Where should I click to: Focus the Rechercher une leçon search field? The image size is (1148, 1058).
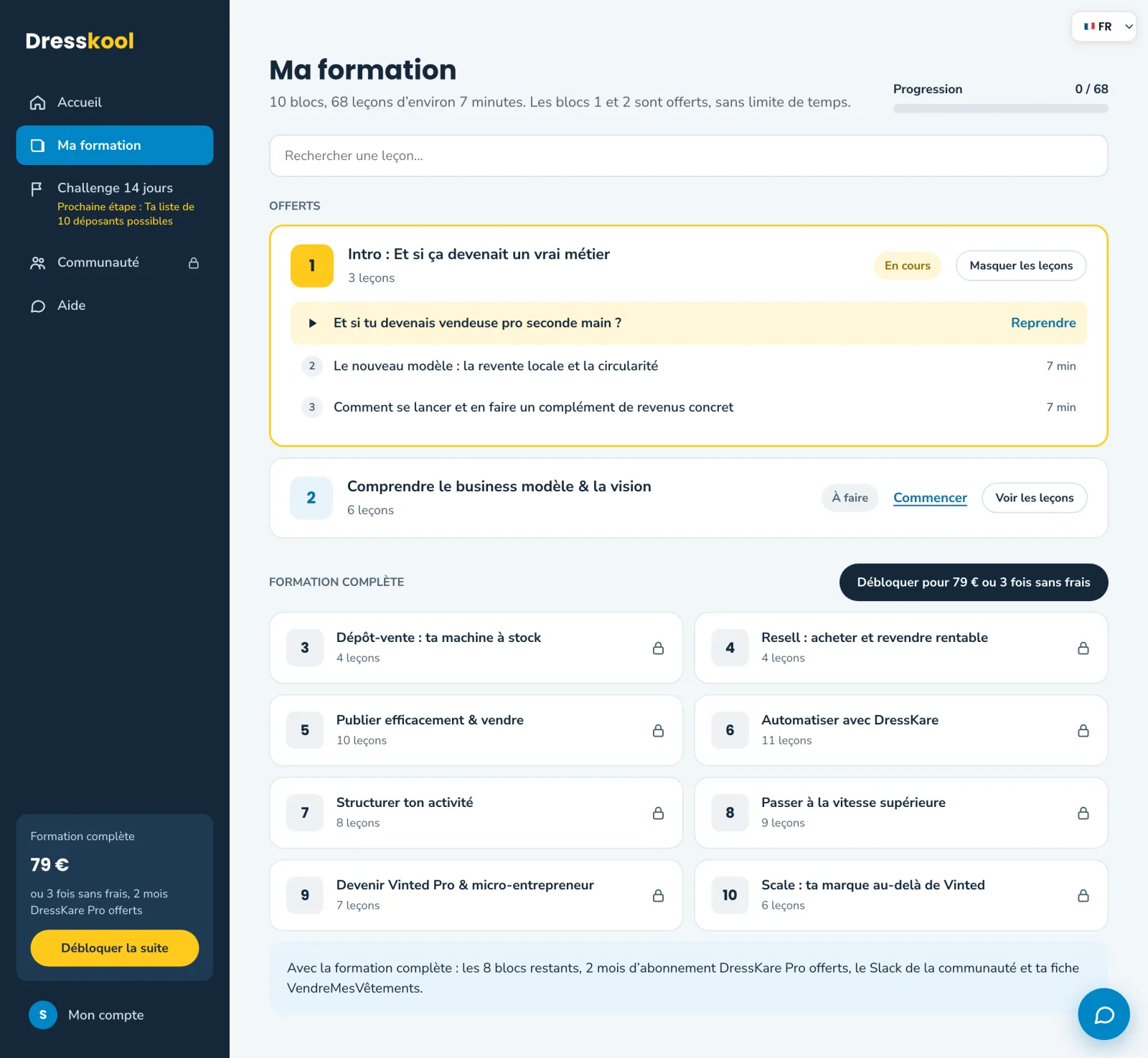(x=689, y=156)
